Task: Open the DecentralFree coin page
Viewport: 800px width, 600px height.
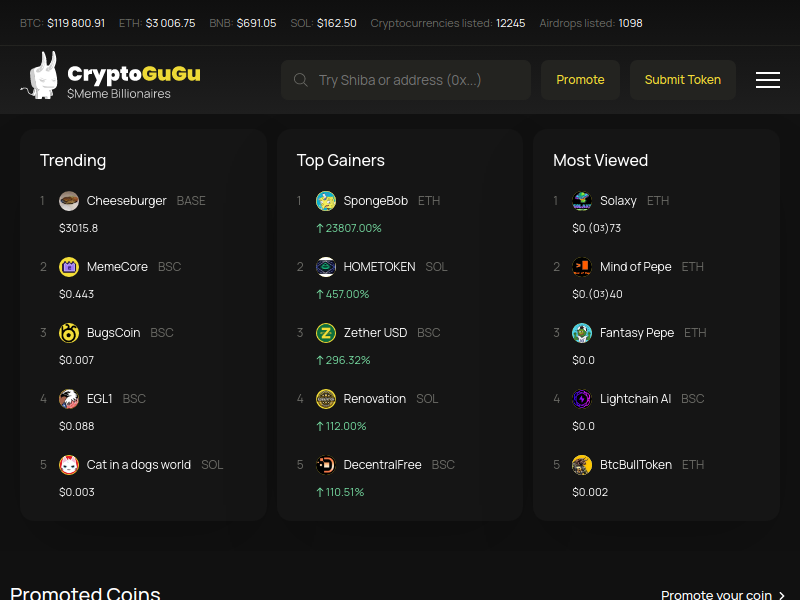Action: (x=382, y=465)
